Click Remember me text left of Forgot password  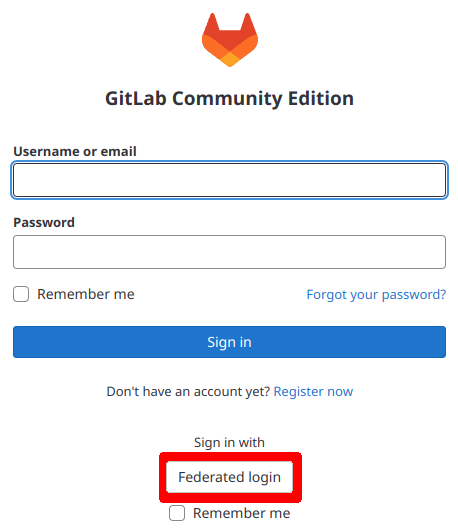pyautogui.click(x=86, y=294)
